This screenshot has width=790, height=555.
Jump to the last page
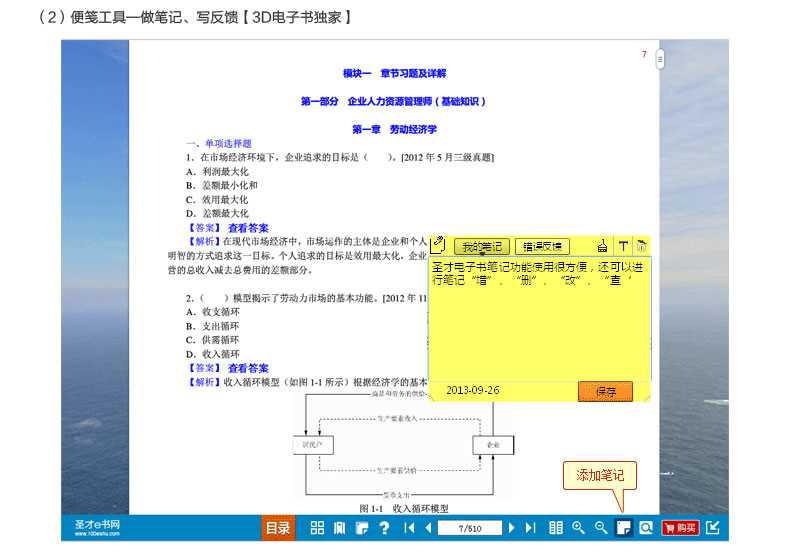pos(530,528)
